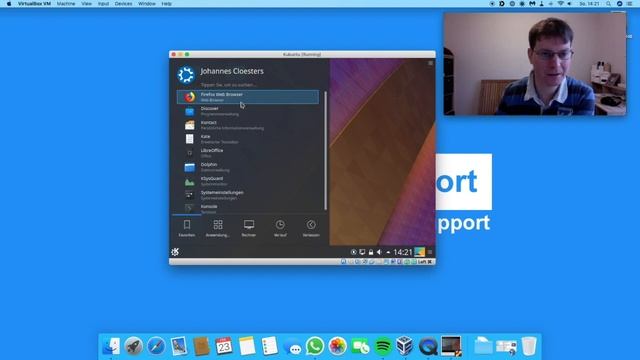Open the VirtualBox VM app menu

coord(34,4)
